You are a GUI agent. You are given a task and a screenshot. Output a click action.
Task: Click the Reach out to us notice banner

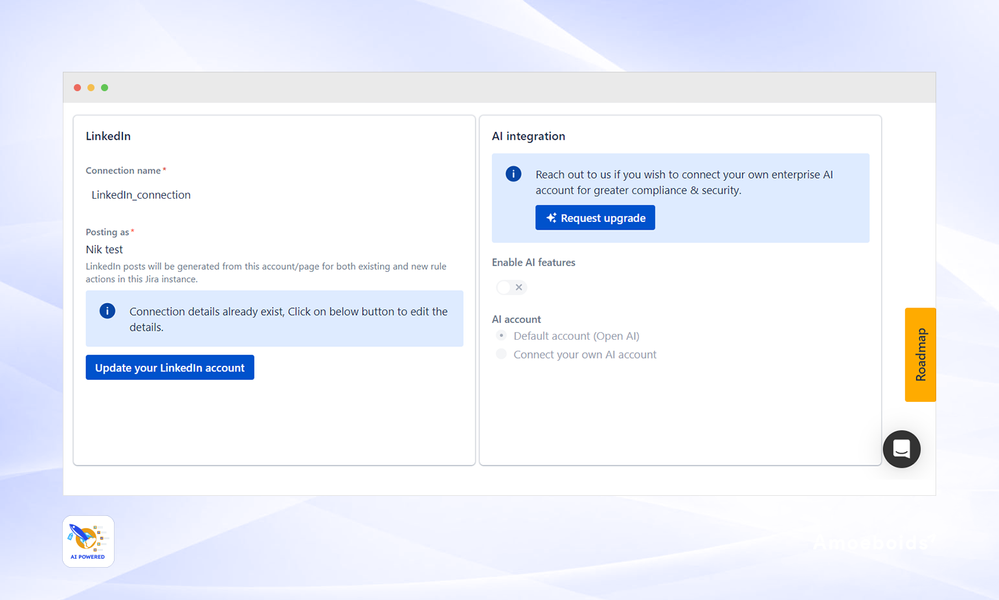tap(680, 197)
